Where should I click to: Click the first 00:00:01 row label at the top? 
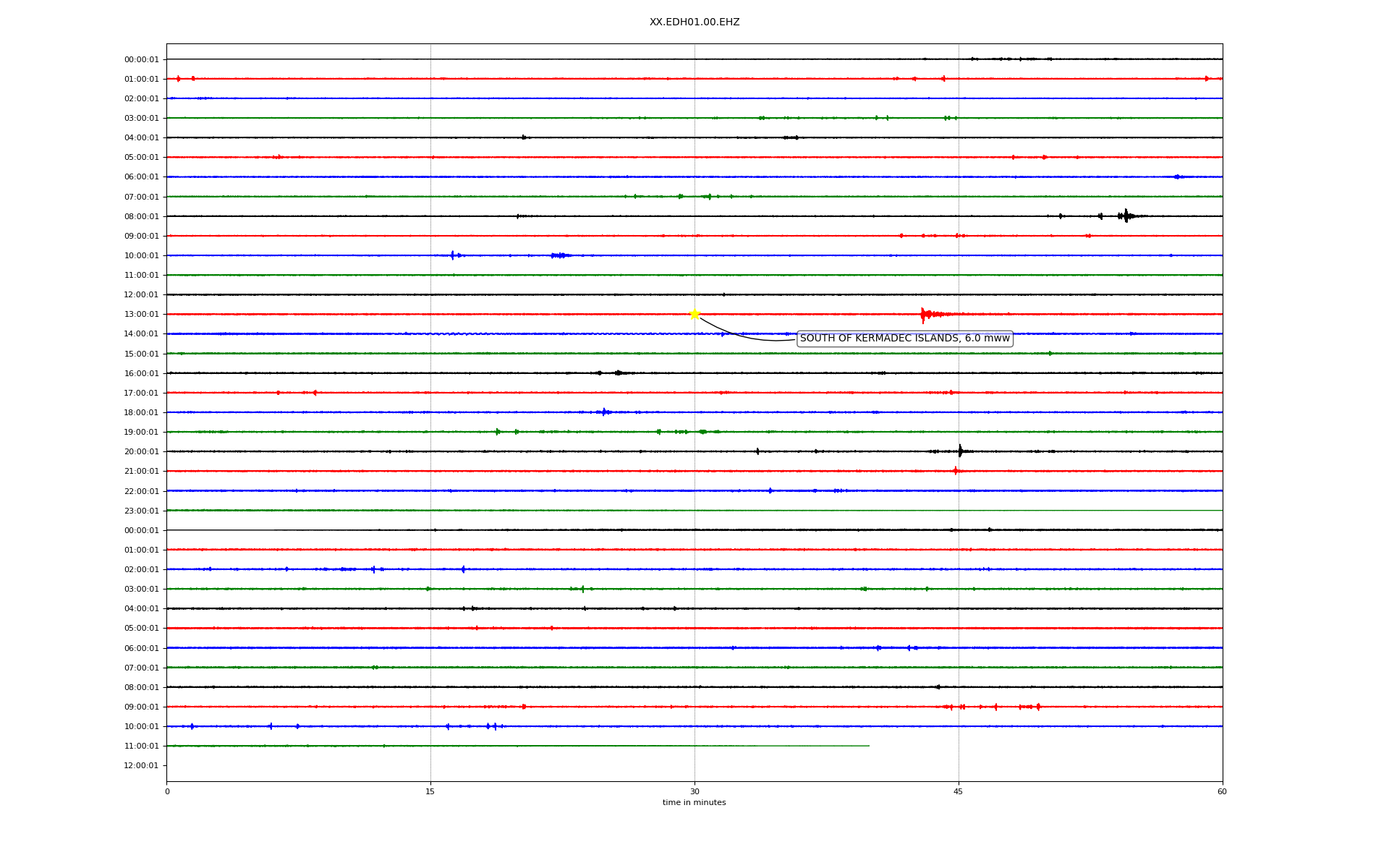coord(141,60)
